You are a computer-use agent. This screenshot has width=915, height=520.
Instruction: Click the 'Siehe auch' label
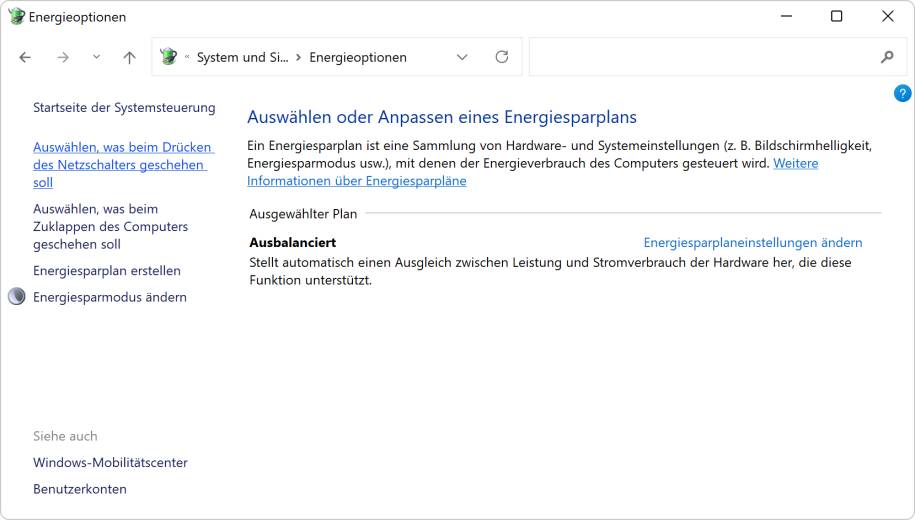(65, 436)
